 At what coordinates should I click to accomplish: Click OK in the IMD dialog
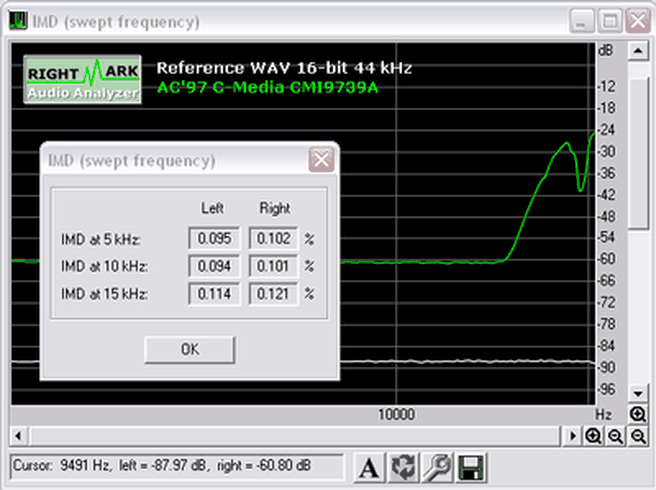click(x=190, y=349)
